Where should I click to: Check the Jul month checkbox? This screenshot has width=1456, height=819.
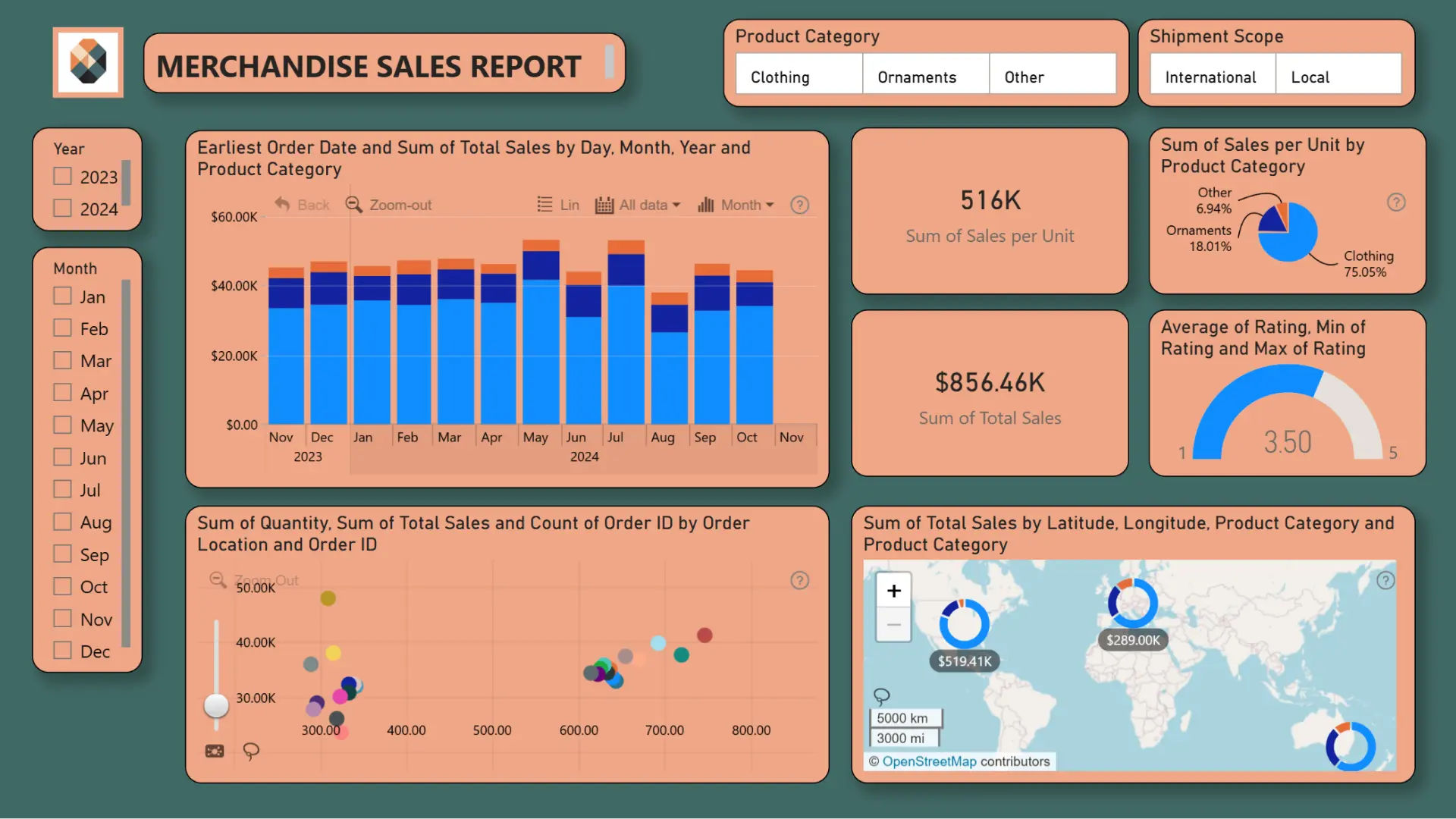click(x=62, y=489)
